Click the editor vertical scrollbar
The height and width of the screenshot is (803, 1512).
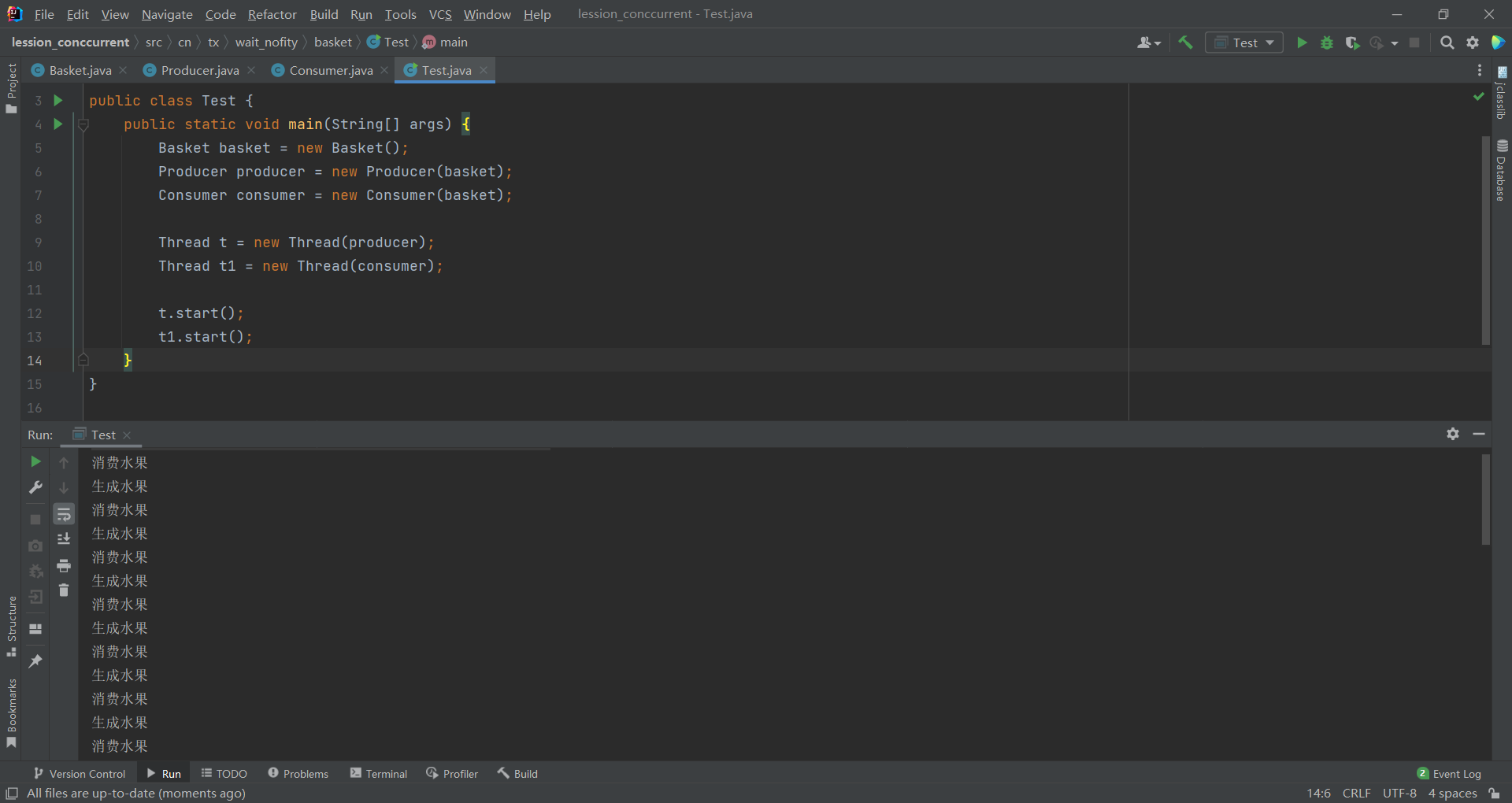1486,241
